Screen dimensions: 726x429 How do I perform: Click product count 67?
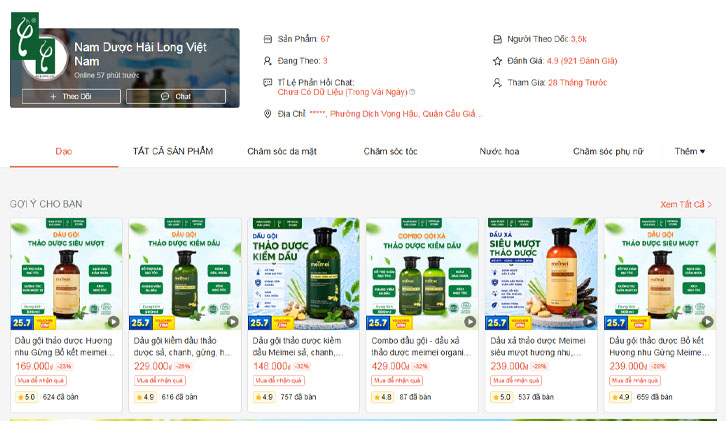click(x=325, y=39)
